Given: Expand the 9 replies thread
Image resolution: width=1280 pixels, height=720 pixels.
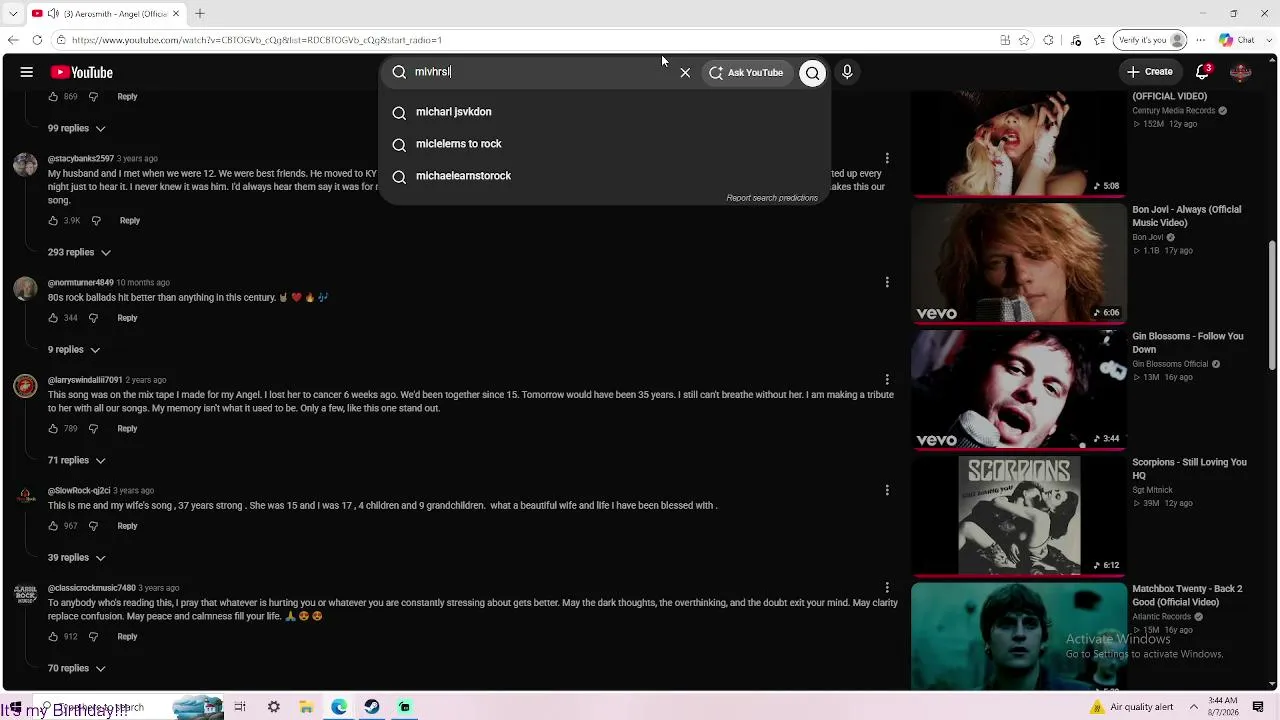Looking at the screenshot, I should 74,350.
